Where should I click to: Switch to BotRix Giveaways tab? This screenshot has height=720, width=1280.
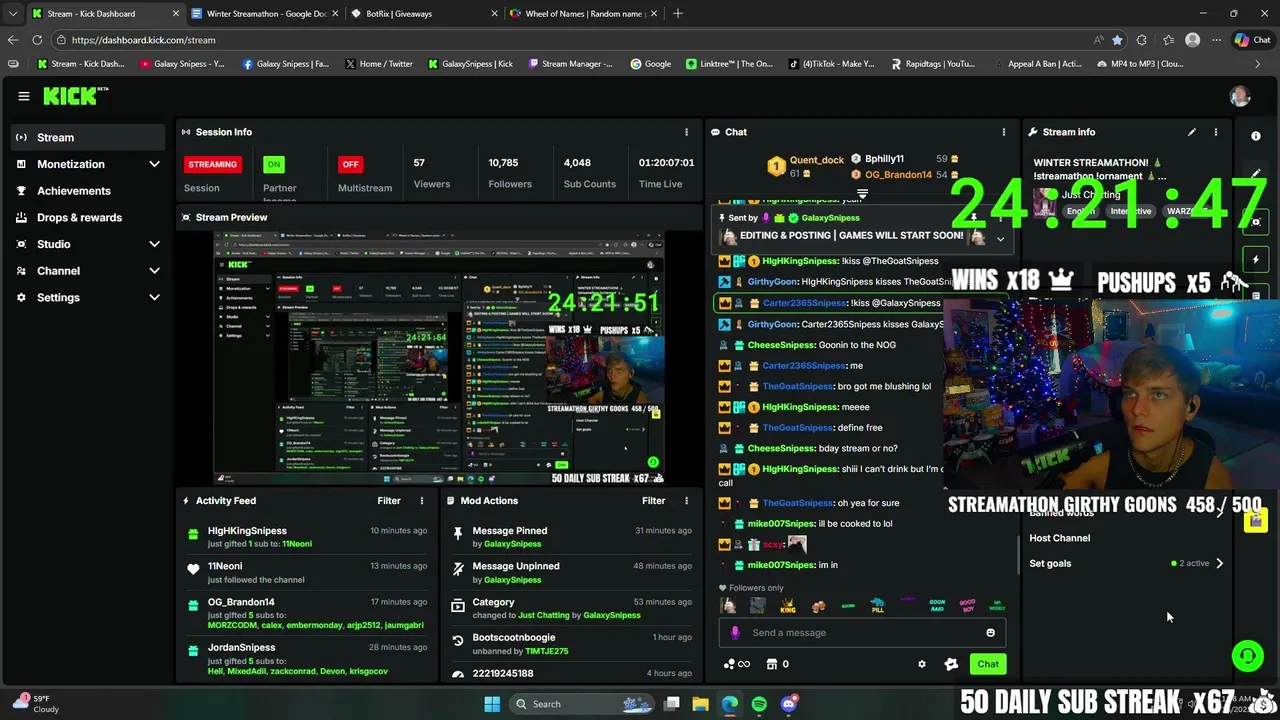(423, 14)
